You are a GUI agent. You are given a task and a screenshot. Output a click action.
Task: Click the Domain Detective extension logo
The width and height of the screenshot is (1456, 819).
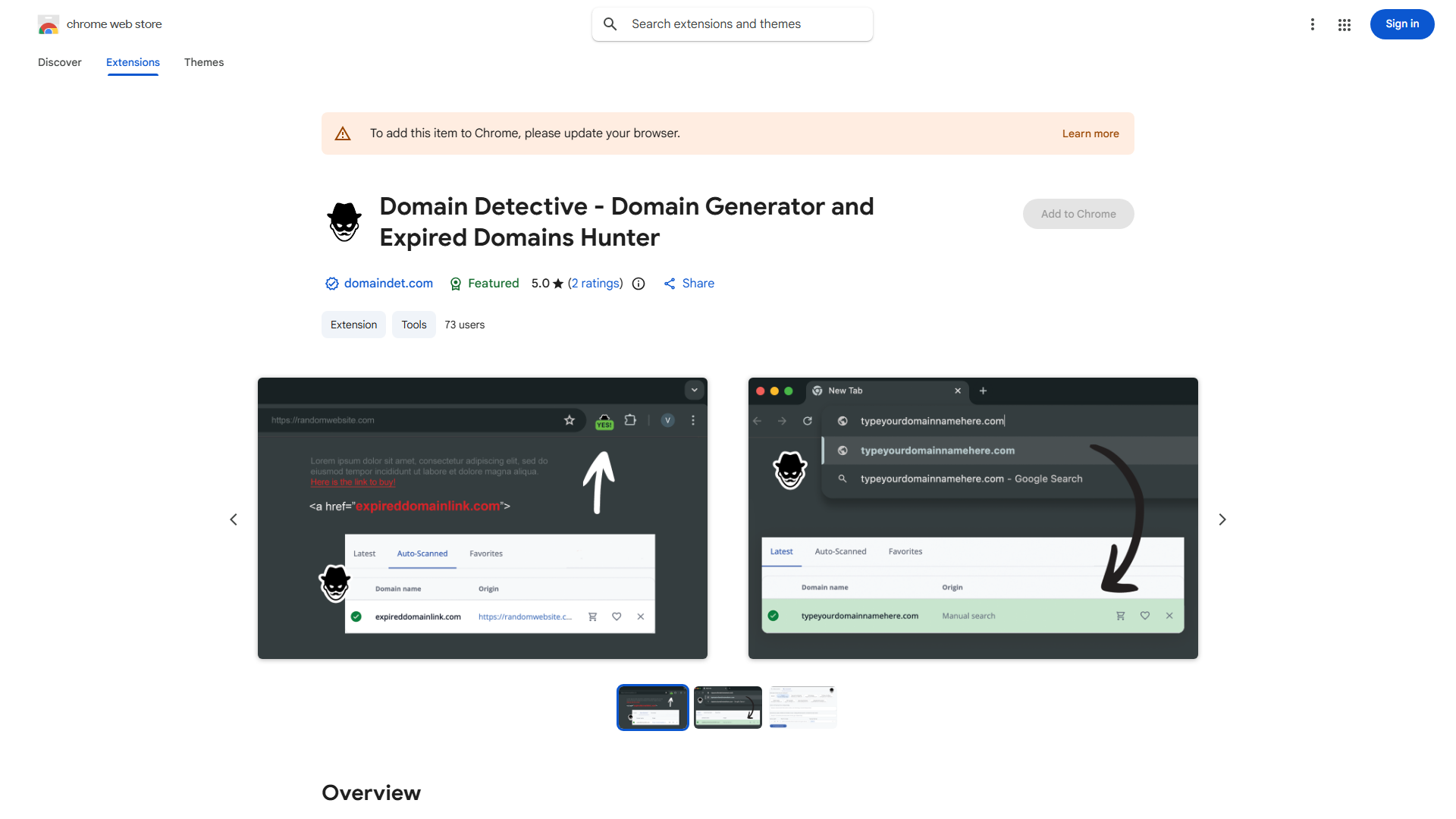pyautogui.click(x=344, y=221)
